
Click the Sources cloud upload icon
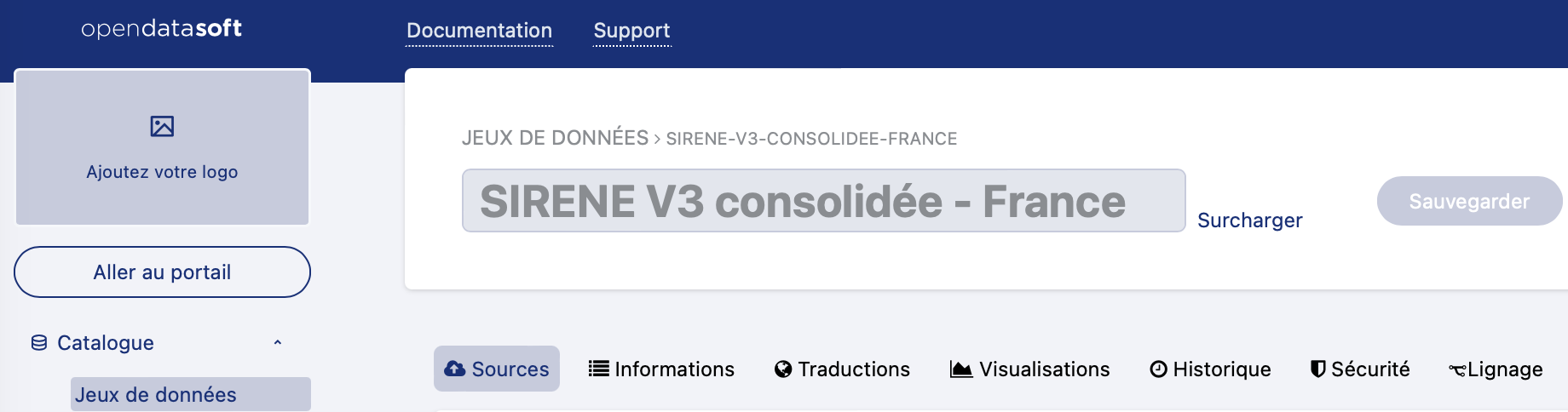(455, 369)
